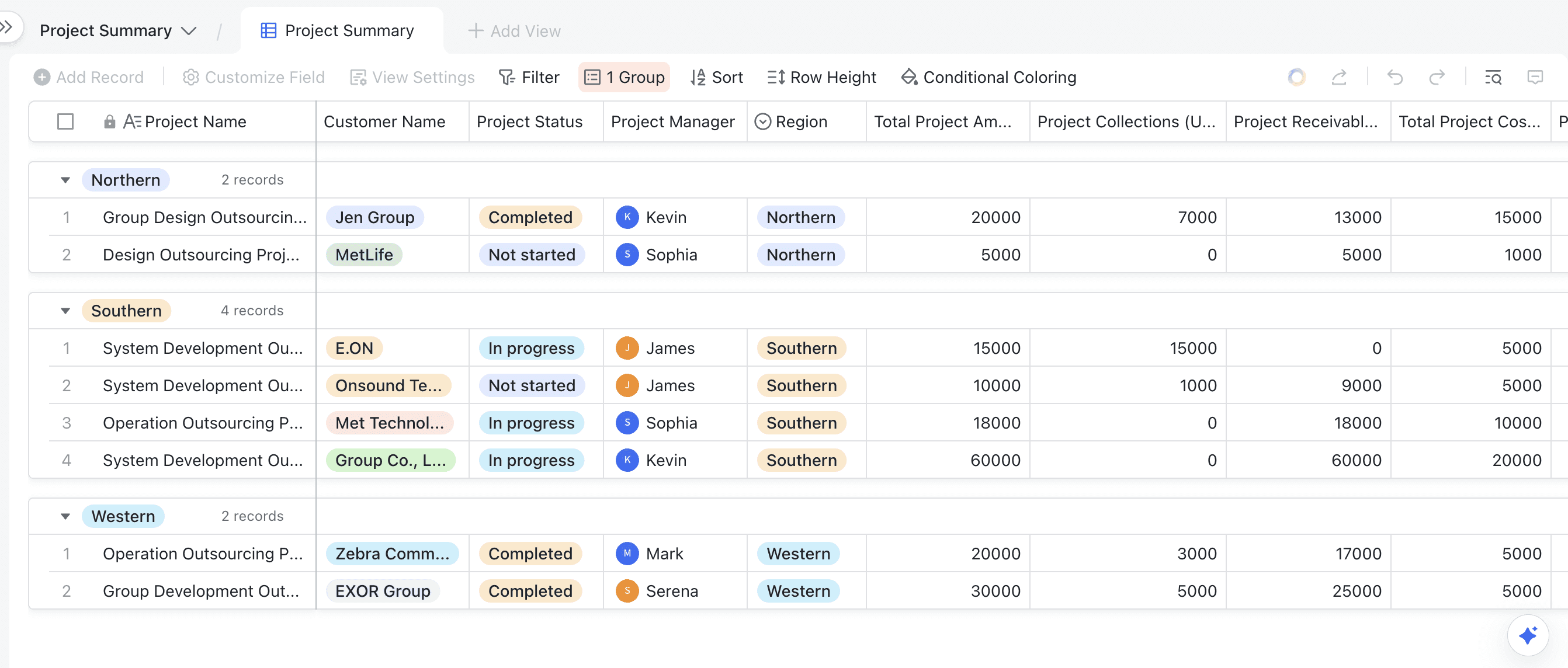Image resolution: width=1568 pixels, height=668 pixels.
Task: Expand the sidebar with double chevron
Action: tap(6, 27)
